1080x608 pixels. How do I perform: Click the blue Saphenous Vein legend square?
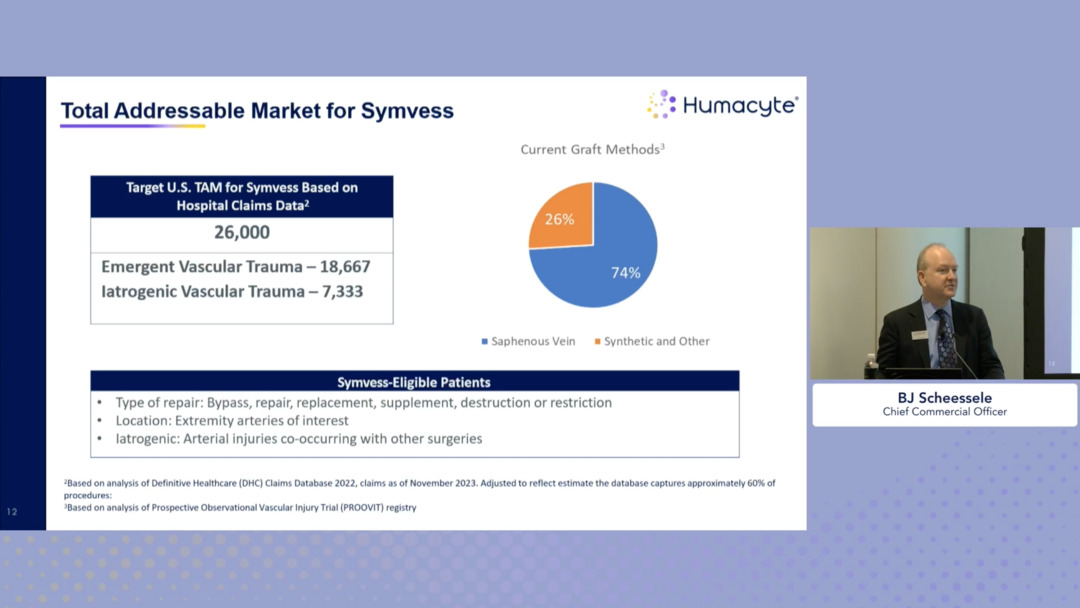point(485,342)
